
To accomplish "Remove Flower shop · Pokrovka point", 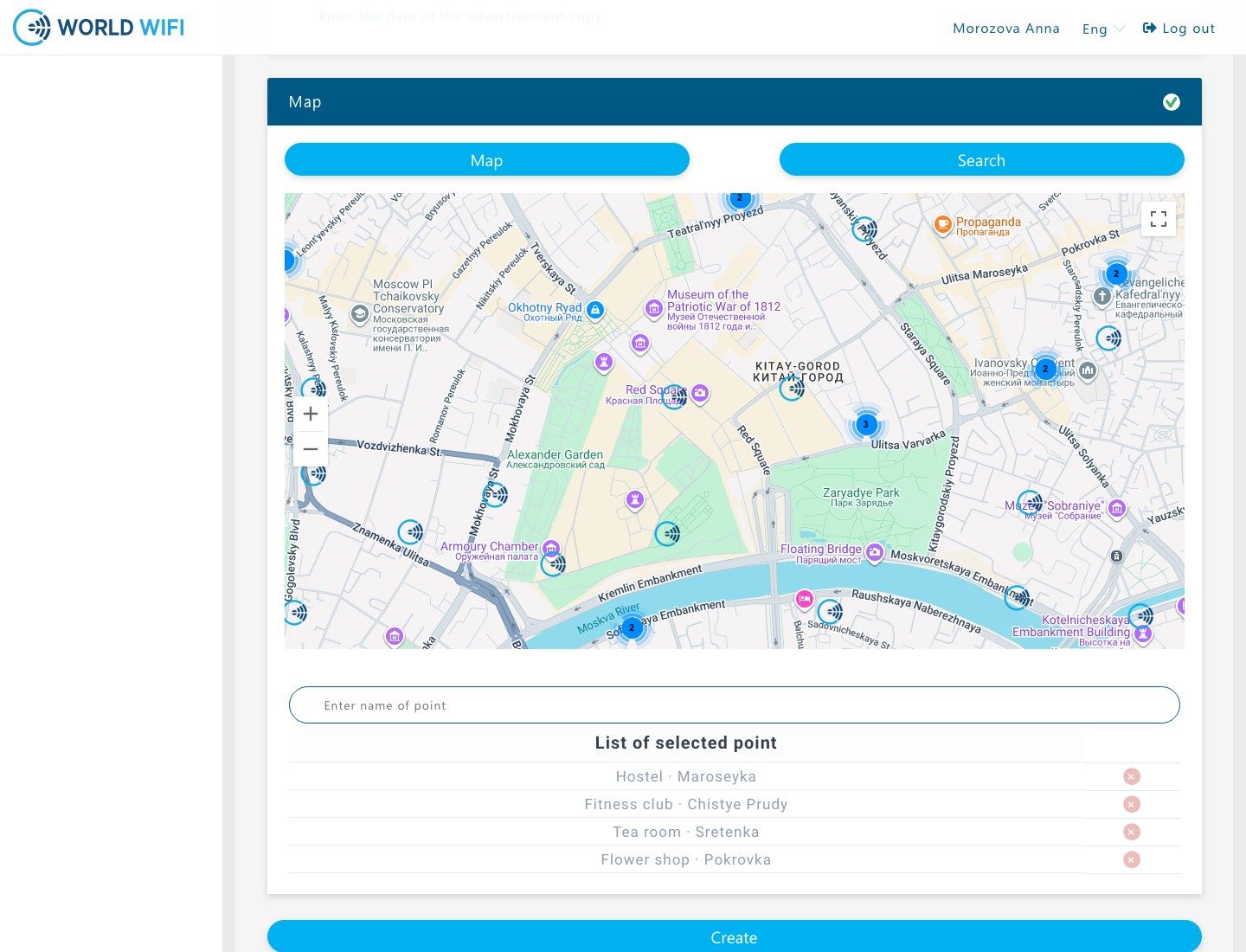I will [1131, 859].
